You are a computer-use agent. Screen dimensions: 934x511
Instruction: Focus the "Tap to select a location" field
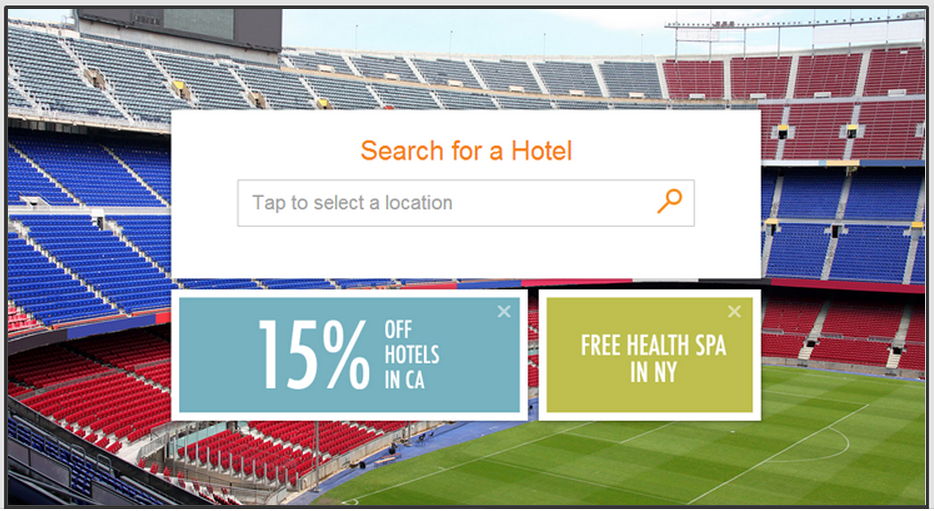tap(466, 203)
